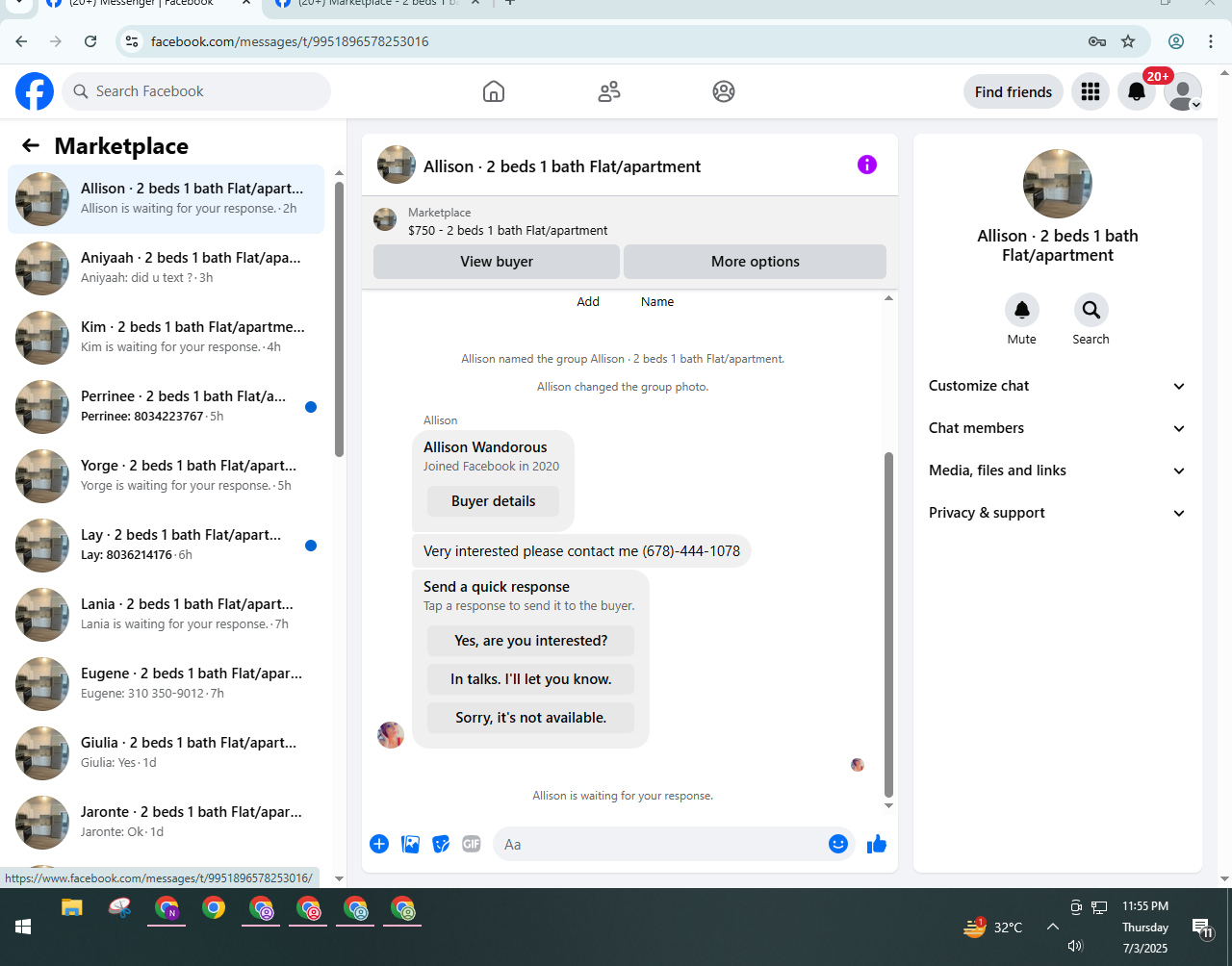Image resolution: width=1232 pixels, height=966 pixels.
Task: Mute the conversation with the bell icon
Action: tap(1022, 310)
